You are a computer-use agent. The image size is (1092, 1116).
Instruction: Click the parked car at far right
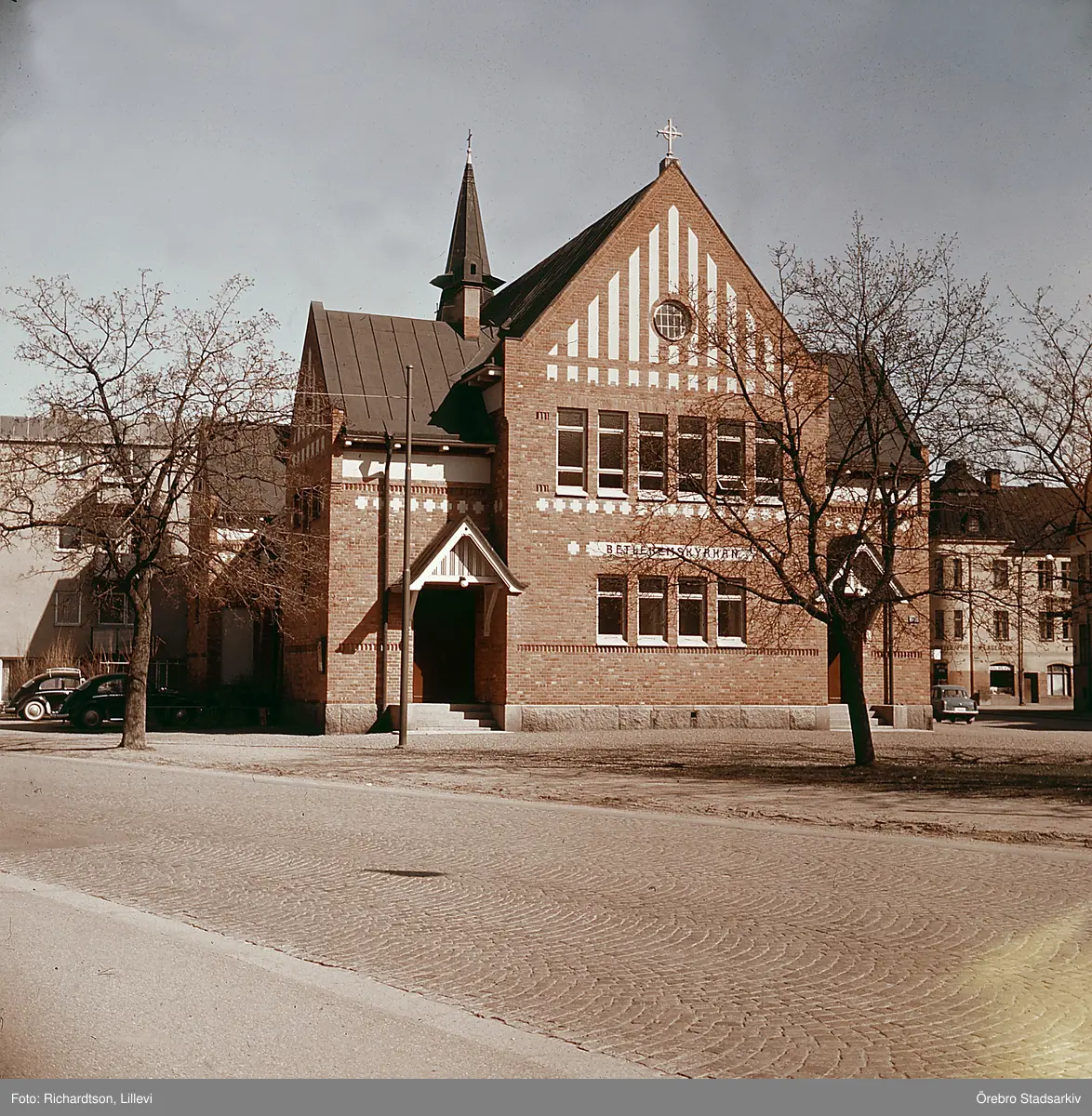953,703
